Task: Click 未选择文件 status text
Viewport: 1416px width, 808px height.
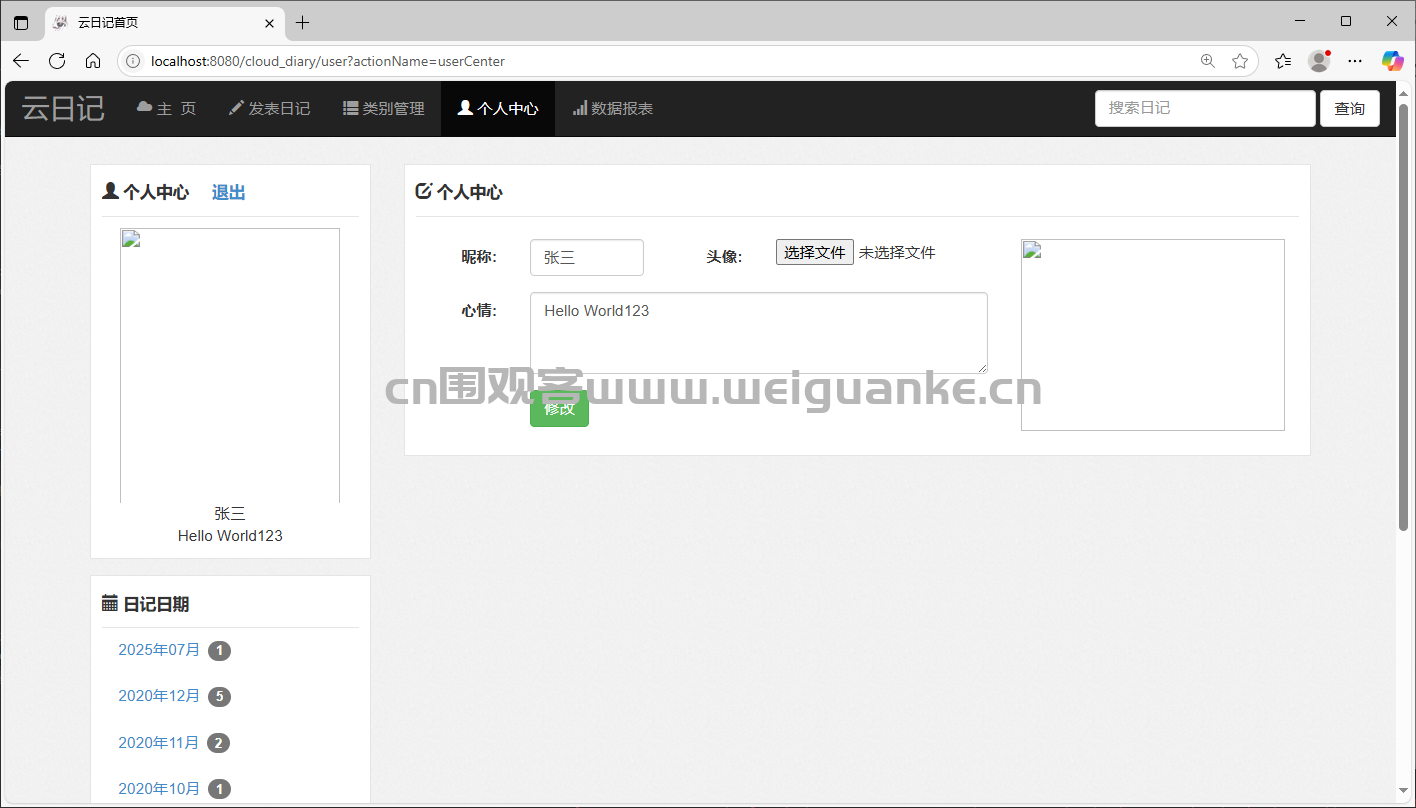Action: click(897, 252)
